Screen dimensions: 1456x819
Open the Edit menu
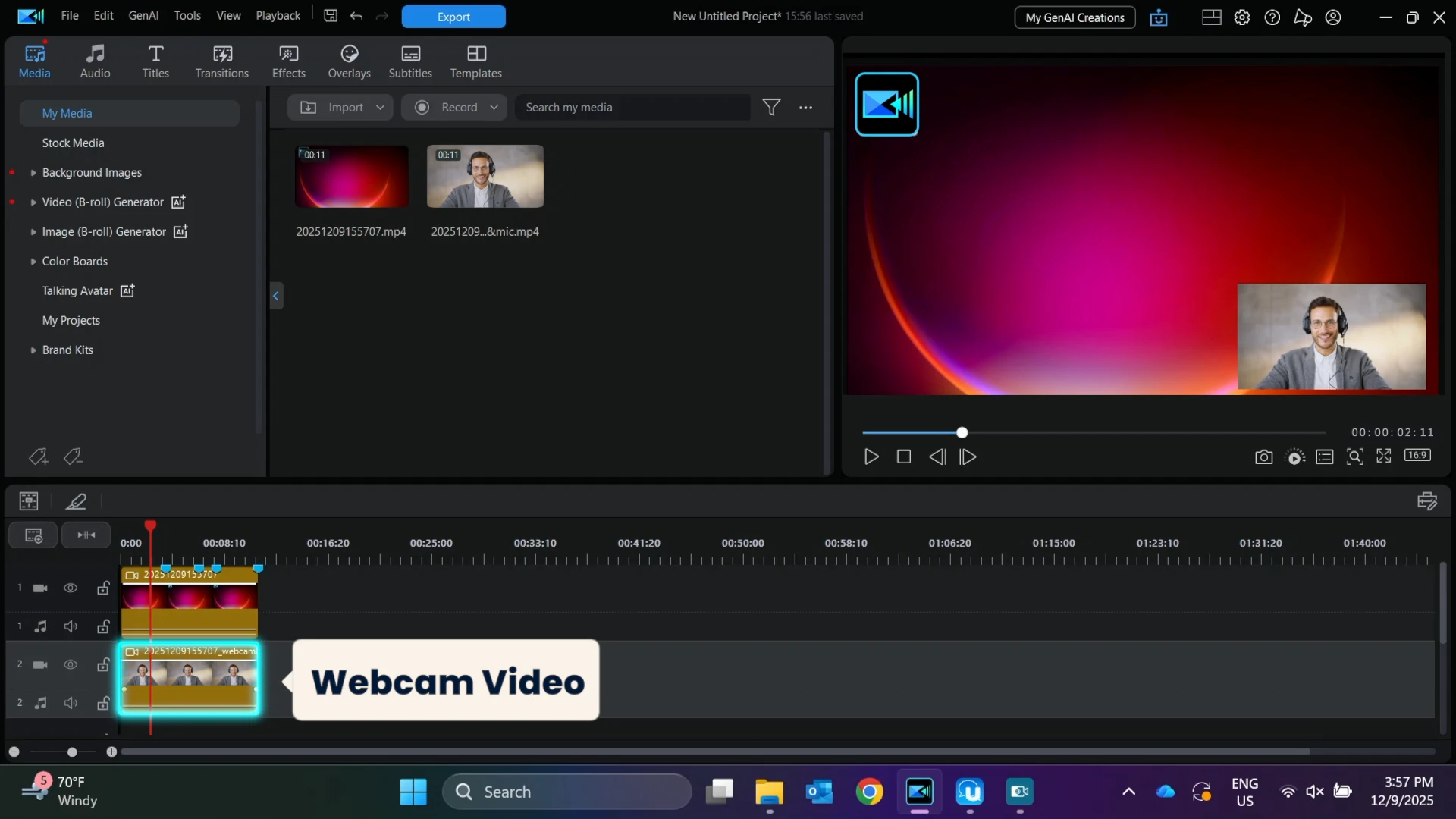point(103,16)
